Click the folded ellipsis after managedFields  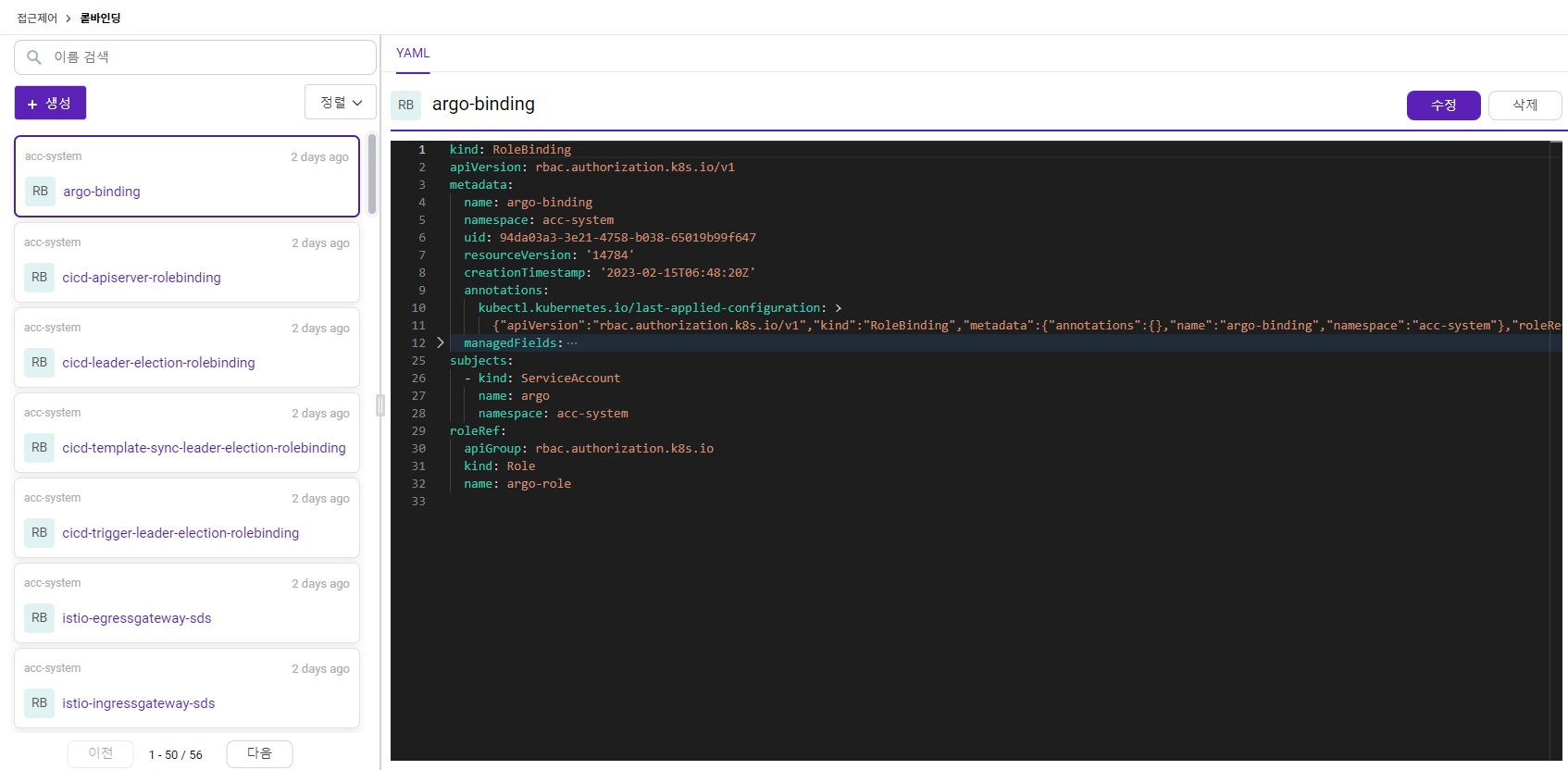(x=572, y=342)
